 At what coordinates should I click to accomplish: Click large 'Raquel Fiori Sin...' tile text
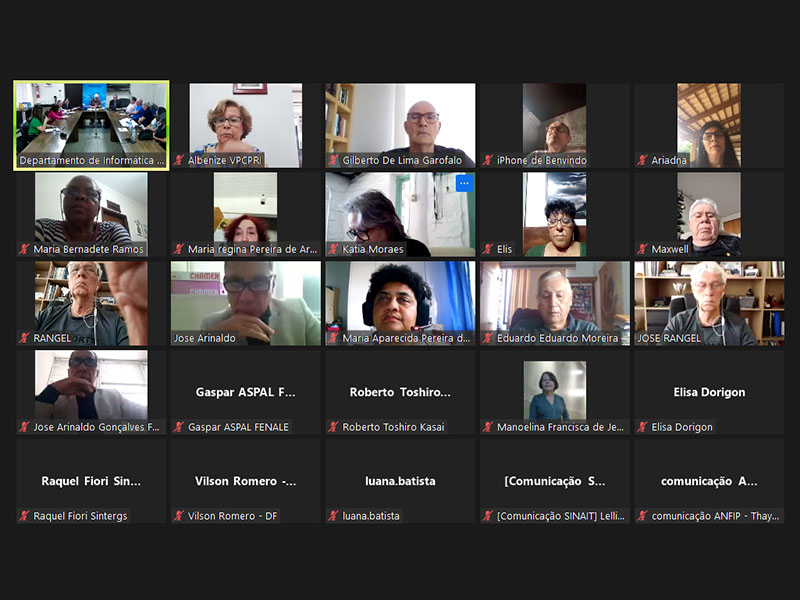91,481
